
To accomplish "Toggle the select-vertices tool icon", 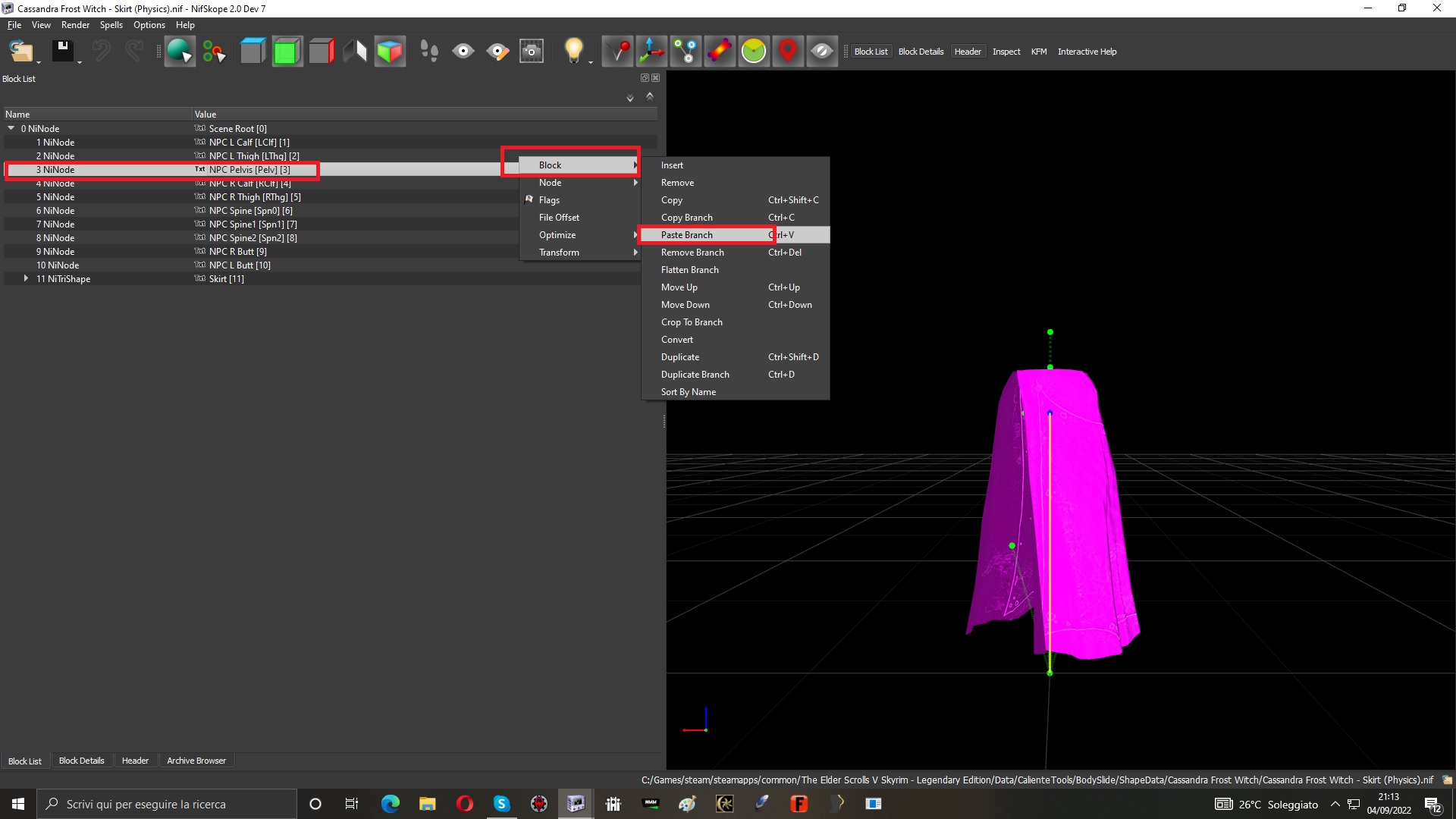I will [x=215, y=52].
